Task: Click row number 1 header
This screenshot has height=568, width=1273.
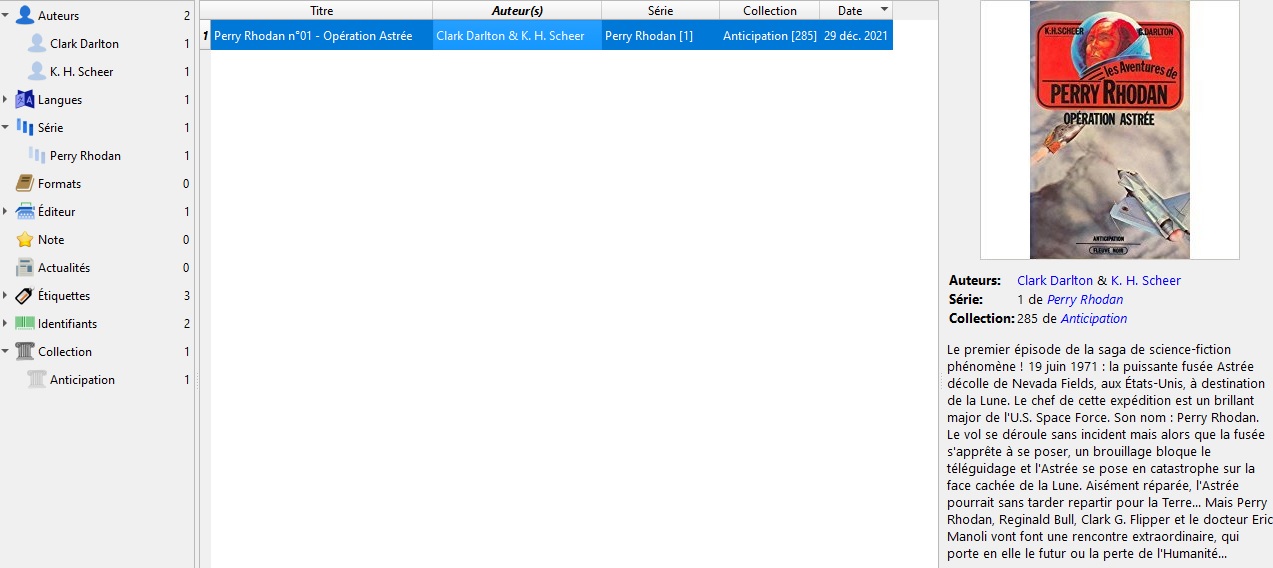Action: tap(205, 35)
